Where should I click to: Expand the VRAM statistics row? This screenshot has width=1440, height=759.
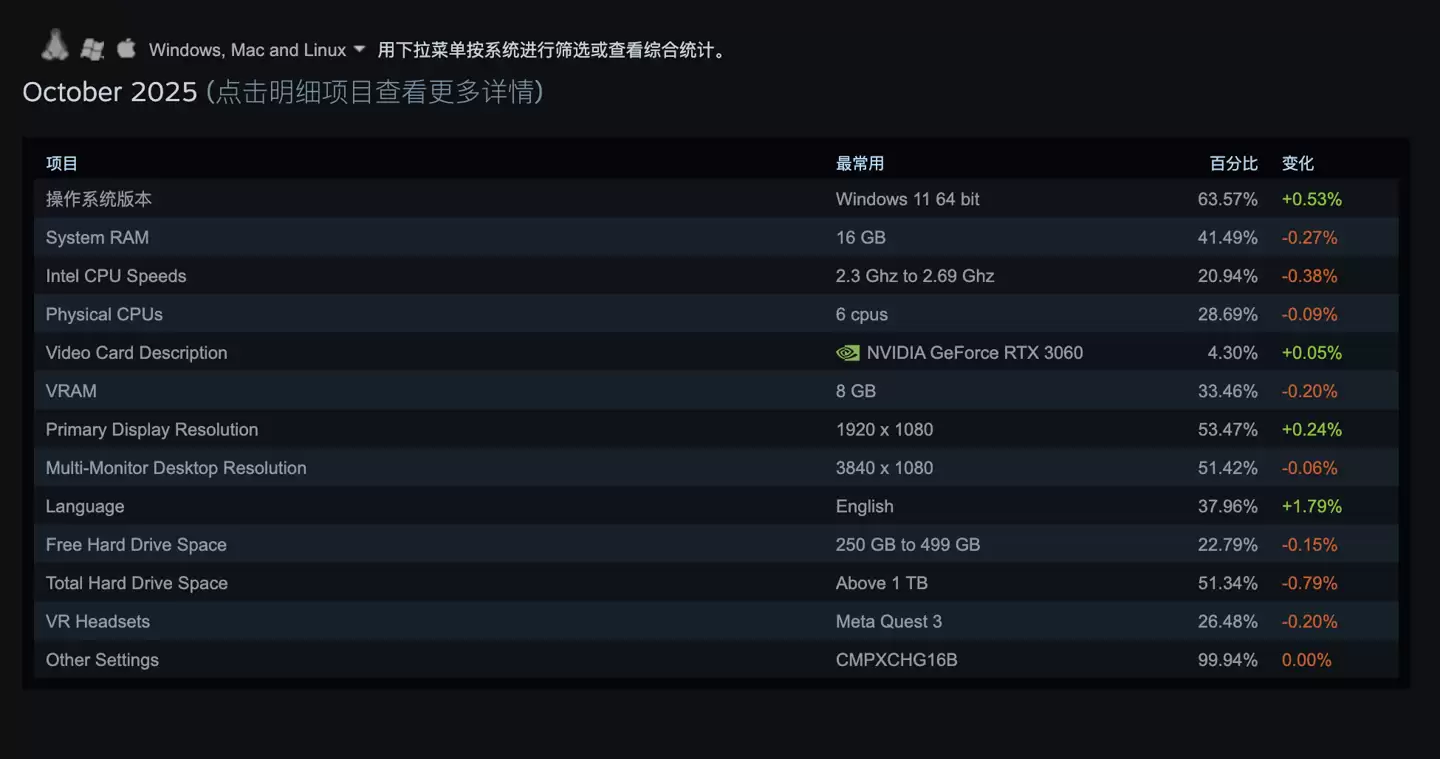click(71, 391)
